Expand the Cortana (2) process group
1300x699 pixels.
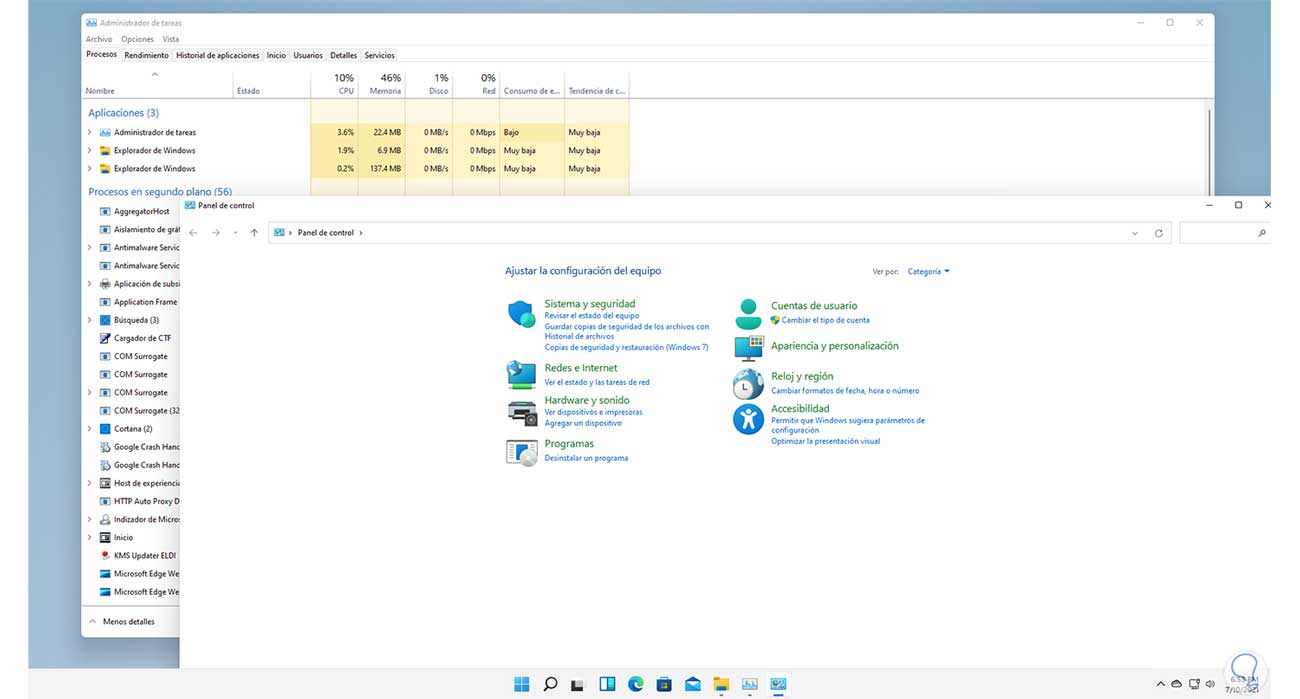click(89, 429)
